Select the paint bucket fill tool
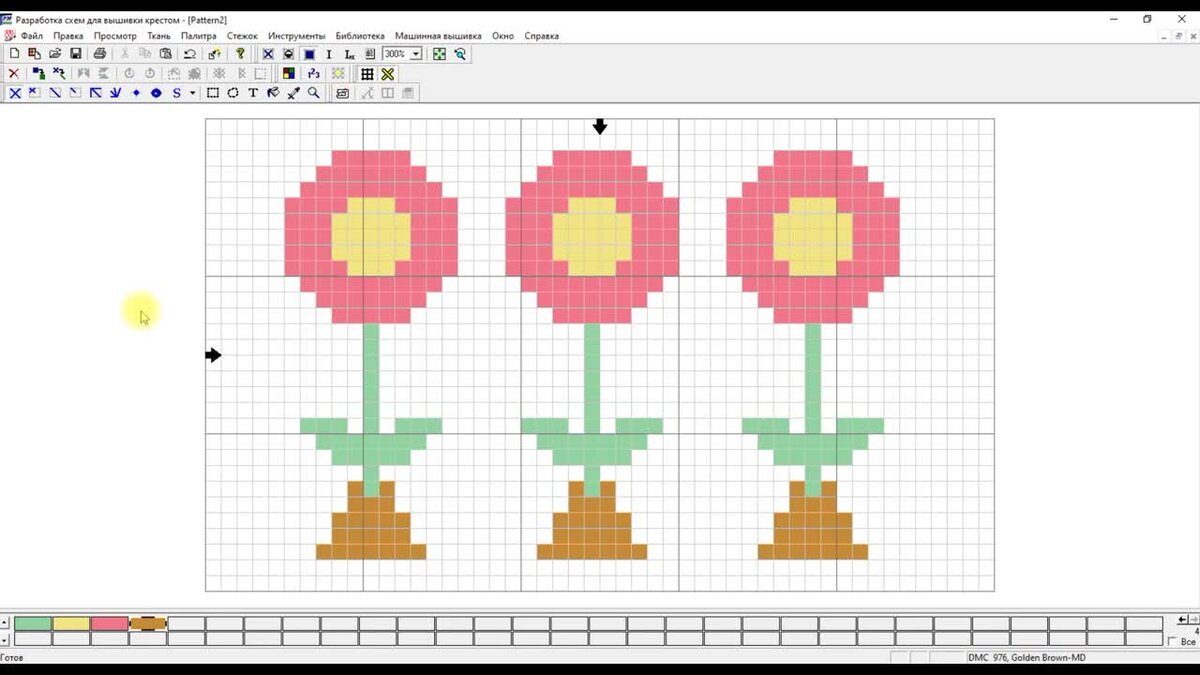 click(273, 93)
